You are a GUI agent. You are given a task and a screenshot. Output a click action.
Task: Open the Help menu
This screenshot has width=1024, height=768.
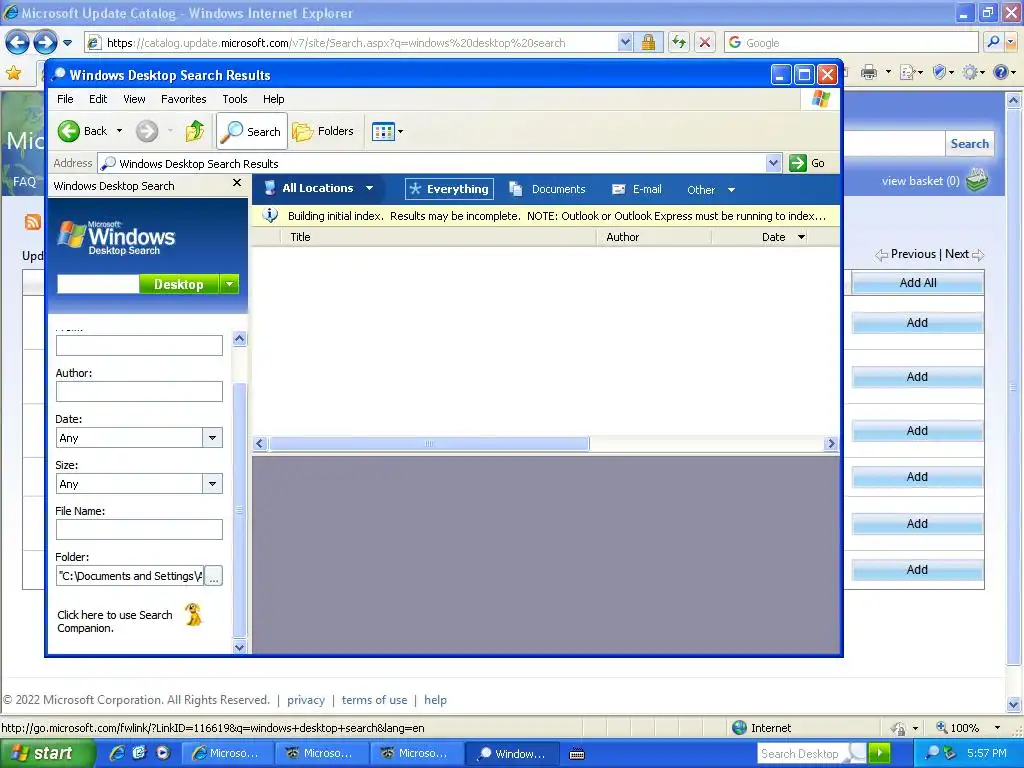[x=274, y=99]
